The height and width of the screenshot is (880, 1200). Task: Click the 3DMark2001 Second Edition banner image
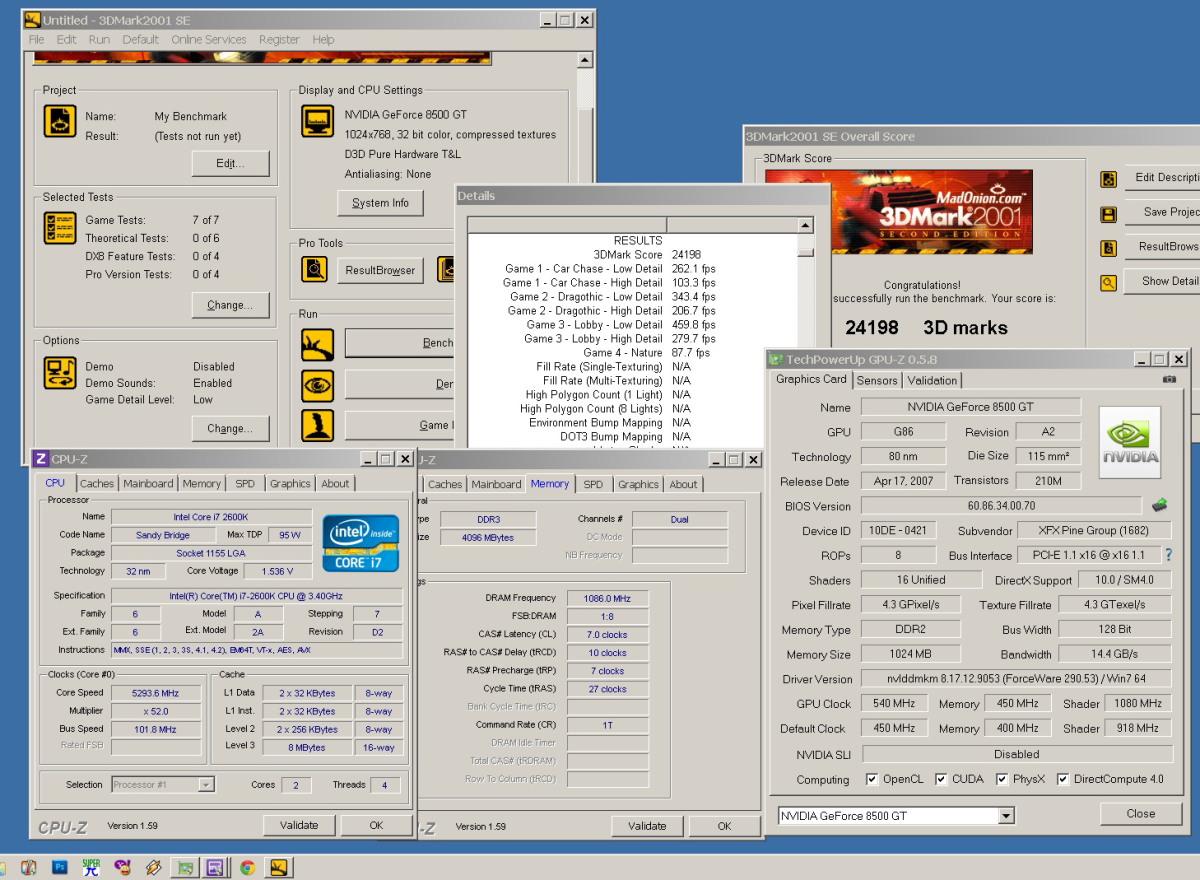[899, 211]
